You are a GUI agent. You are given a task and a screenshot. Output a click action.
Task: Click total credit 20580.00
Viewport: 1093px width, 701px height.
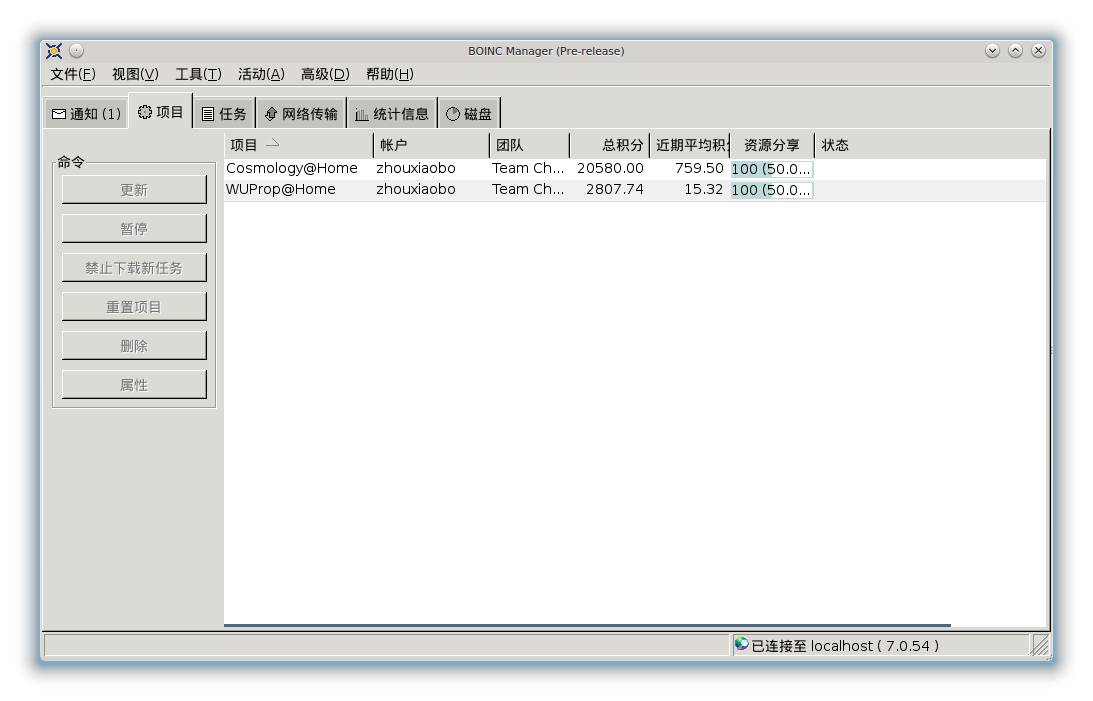pyautogui.click(x=610, y=169)
